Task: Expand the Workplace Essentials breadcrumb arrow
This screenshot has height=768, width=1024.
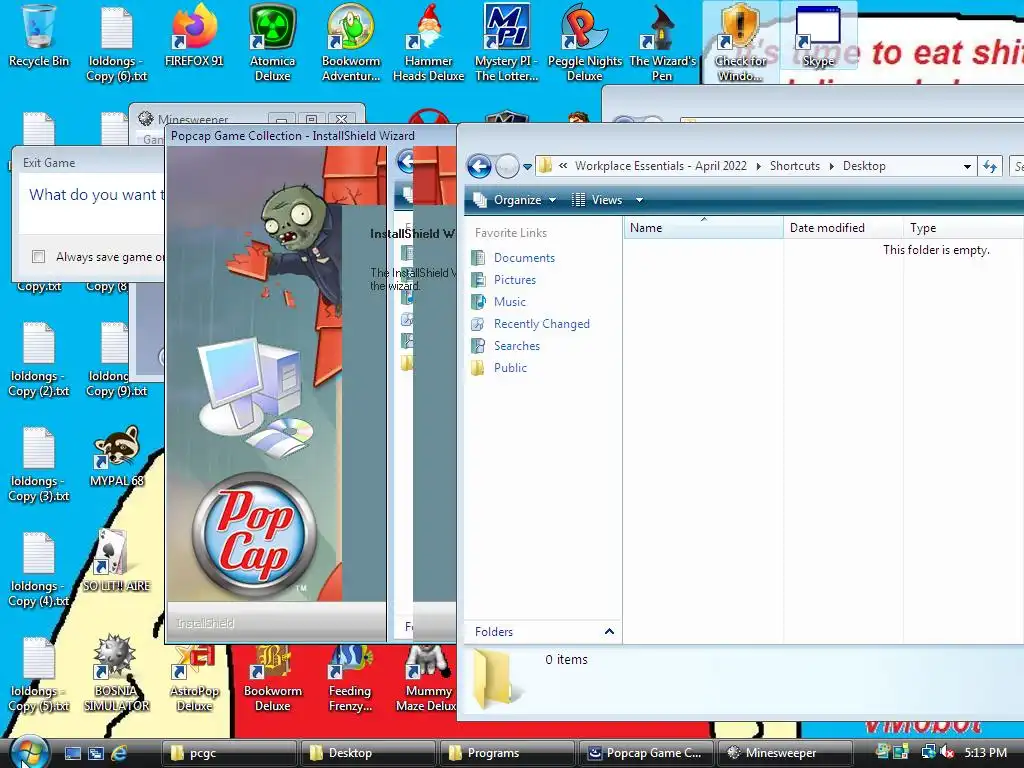Action: [758, 166]
